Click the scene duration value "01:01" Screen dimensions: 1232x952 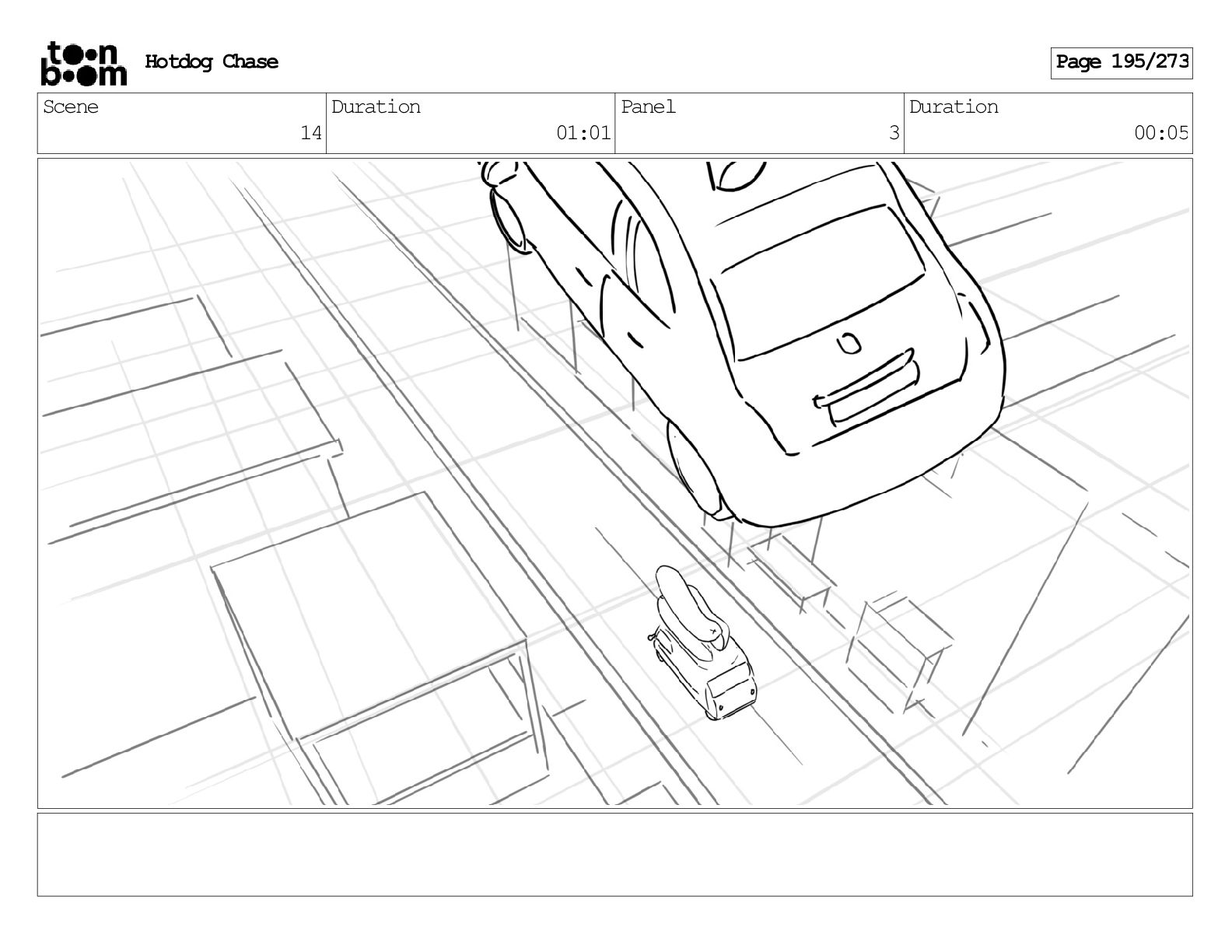[x=583, y=133]
